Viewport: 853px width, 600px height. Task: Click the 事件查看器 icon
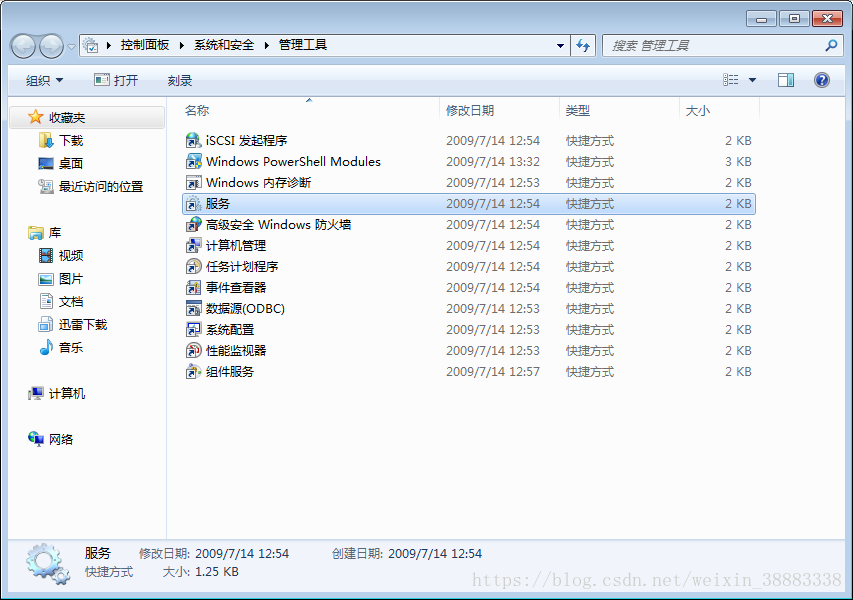(x=193, y=288)
